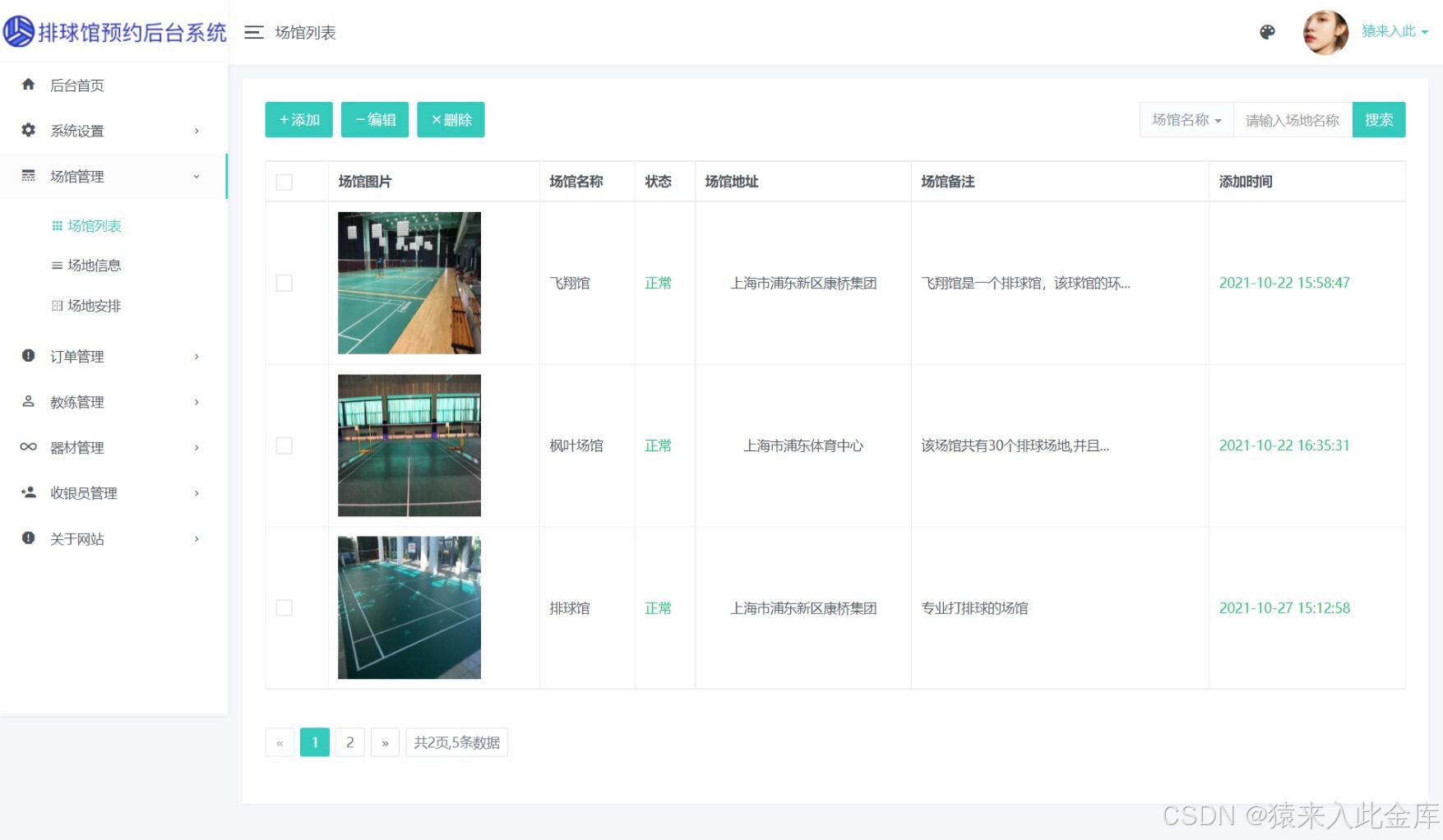1443x840 pixels.
Task: Click the home icon beside 后台首页
Action: coord(29,85)
